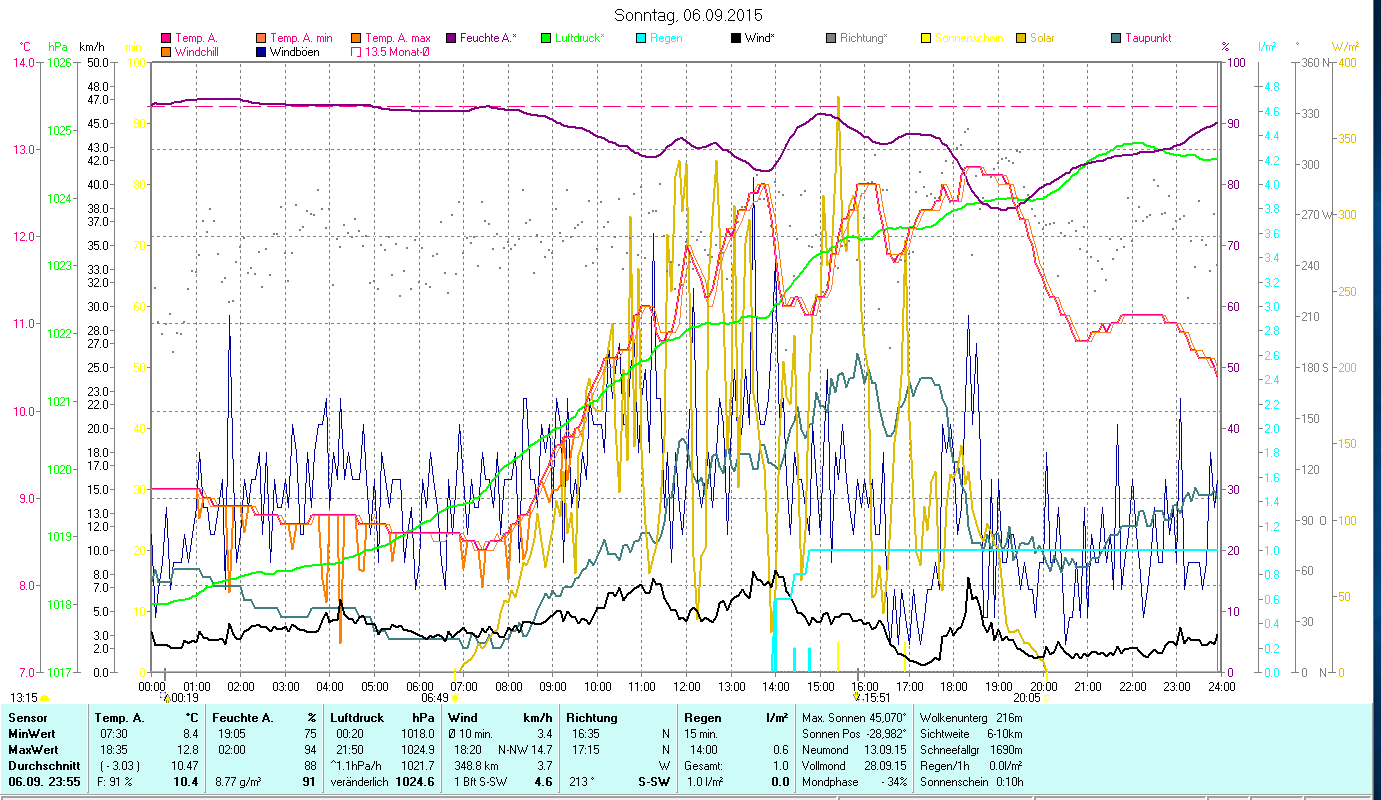Click the current pressure value 1024.6

pyautogui.click(x=415, y=782)
